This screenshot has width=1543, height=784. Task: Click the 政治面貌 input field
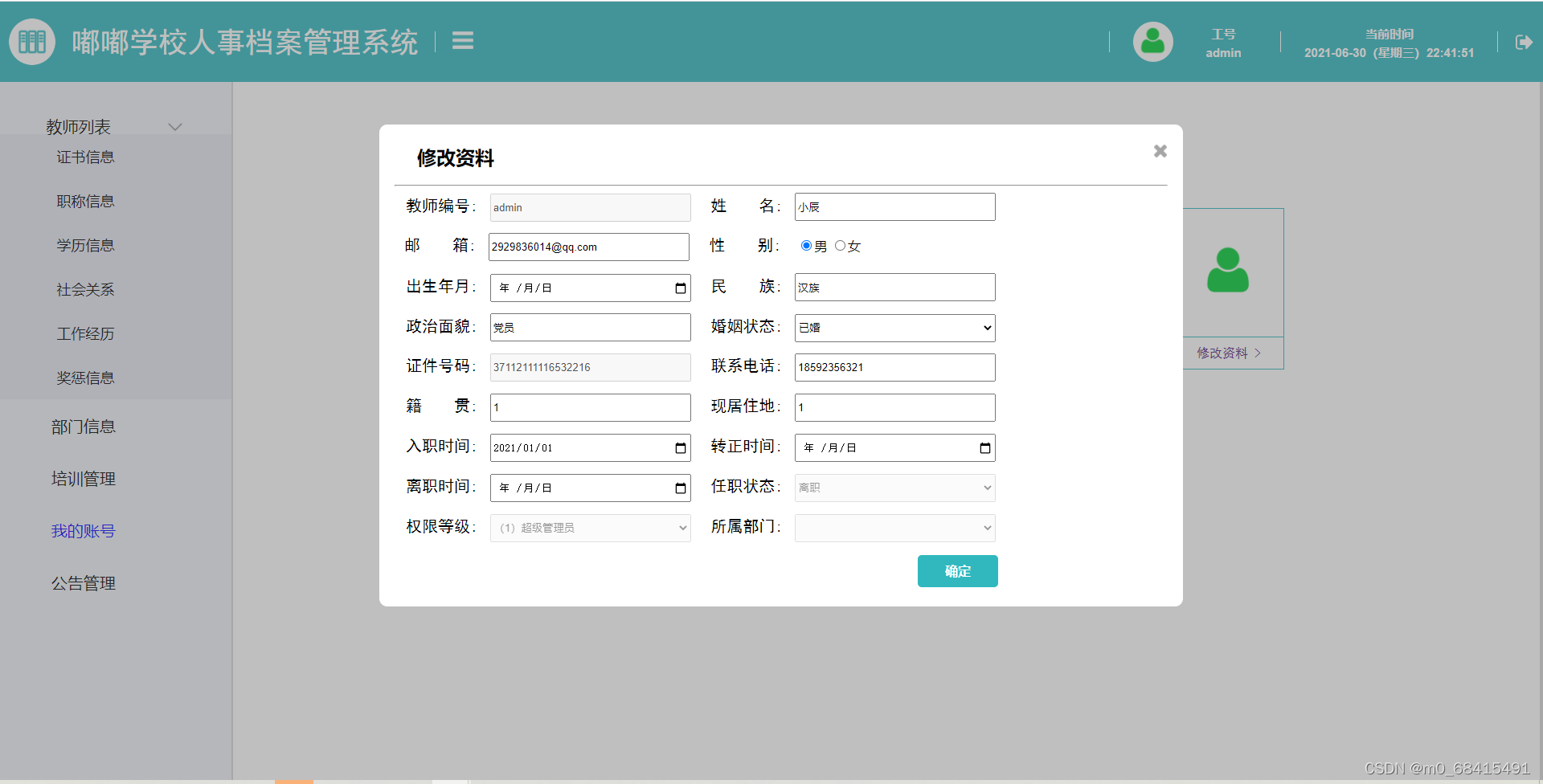tap(590, 327)
